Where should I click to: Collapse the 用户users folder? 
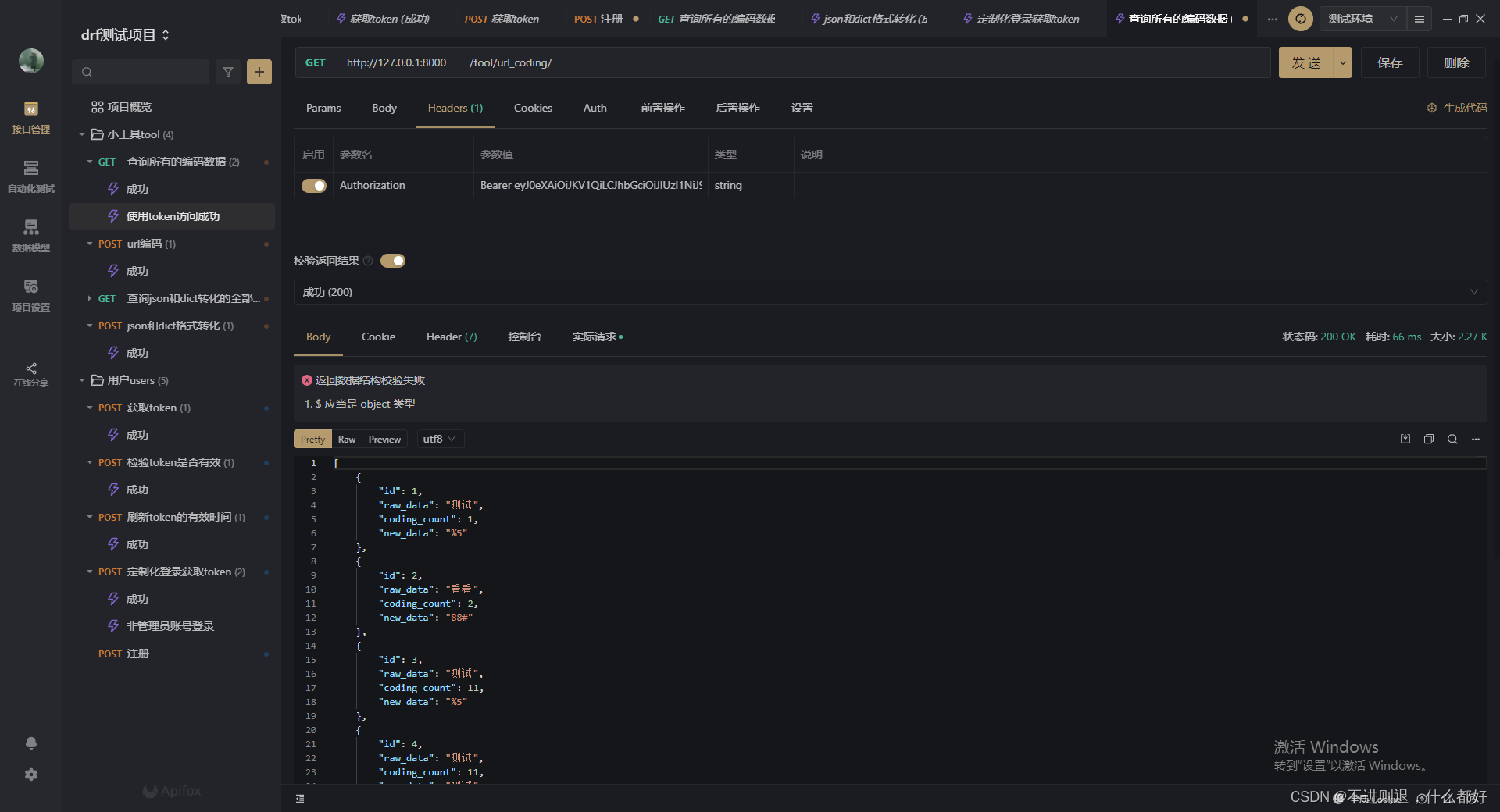point(82,380)
